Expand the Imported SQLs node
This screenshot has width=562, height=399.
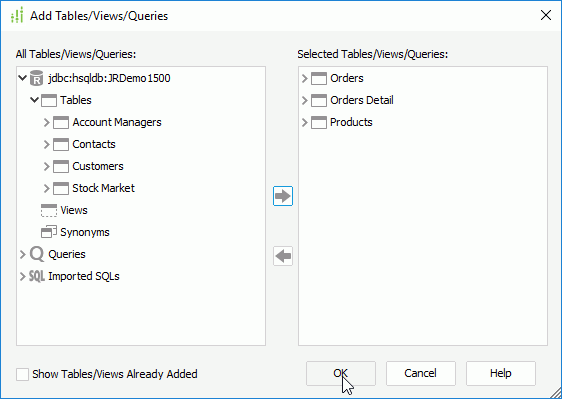[23, 276]
